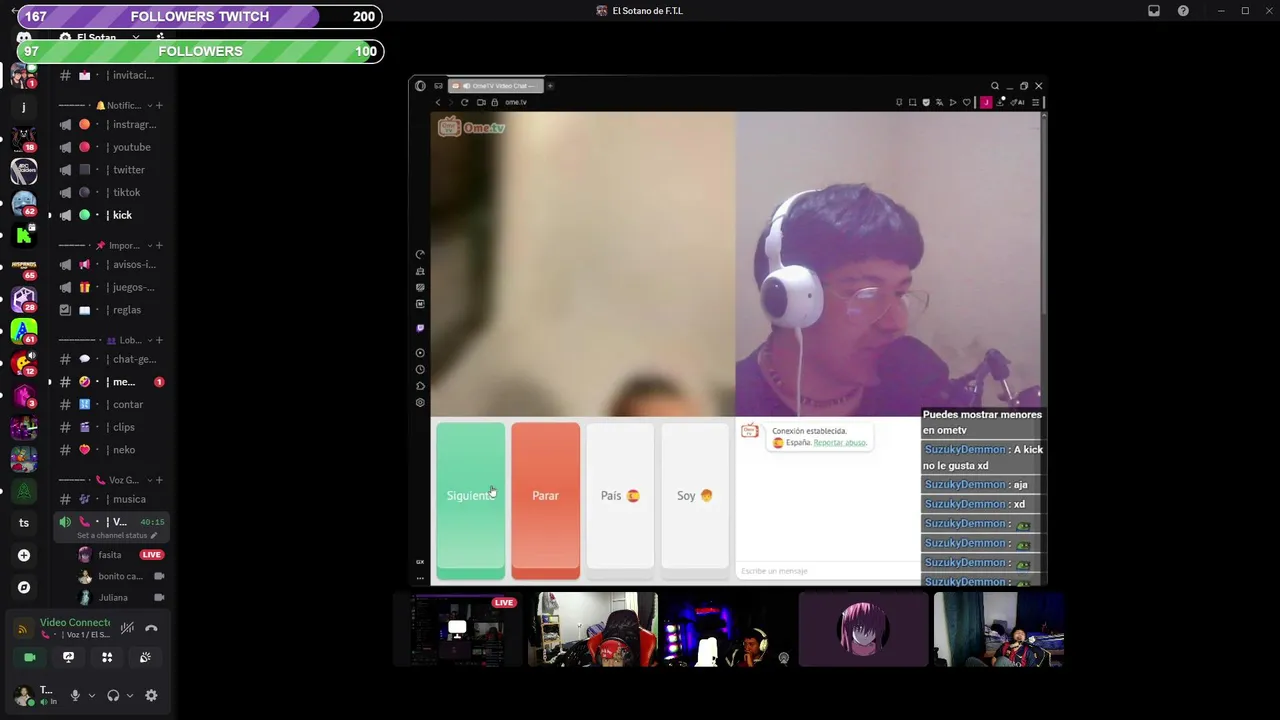Viewport: 1280px width, 720px height.
Task: Open the musica channel
Action: [110, 499]
